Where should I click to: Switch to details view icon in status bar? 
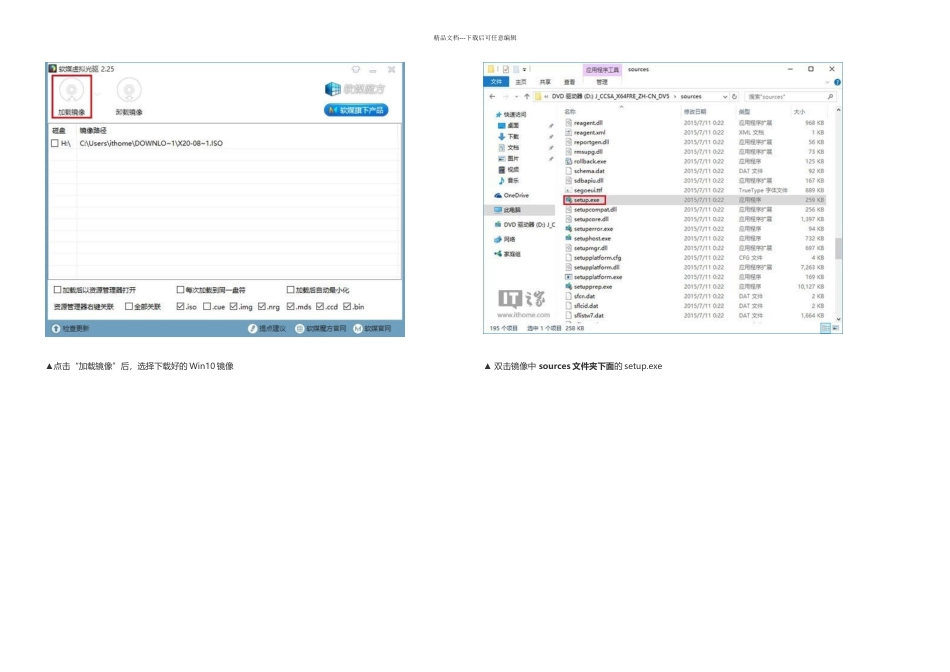(x=825, y=328)
